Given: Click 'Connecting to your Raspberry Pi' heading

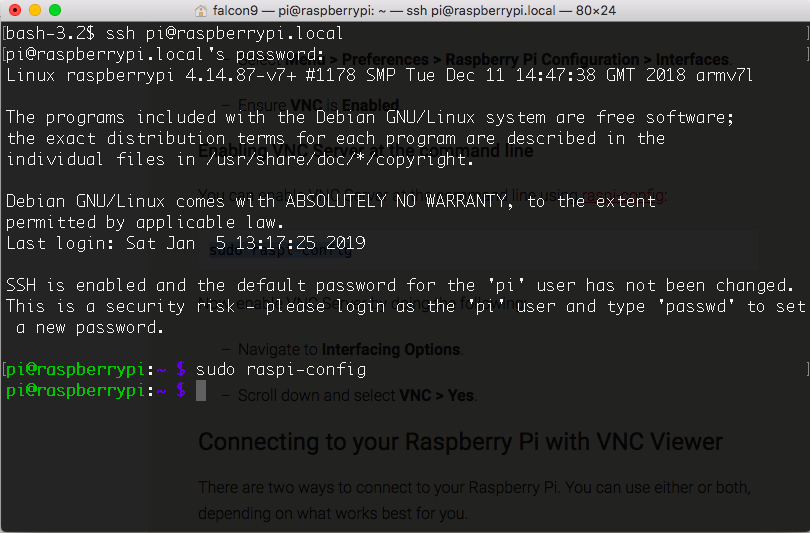Looking at the screenshot, I should point(460,441).
